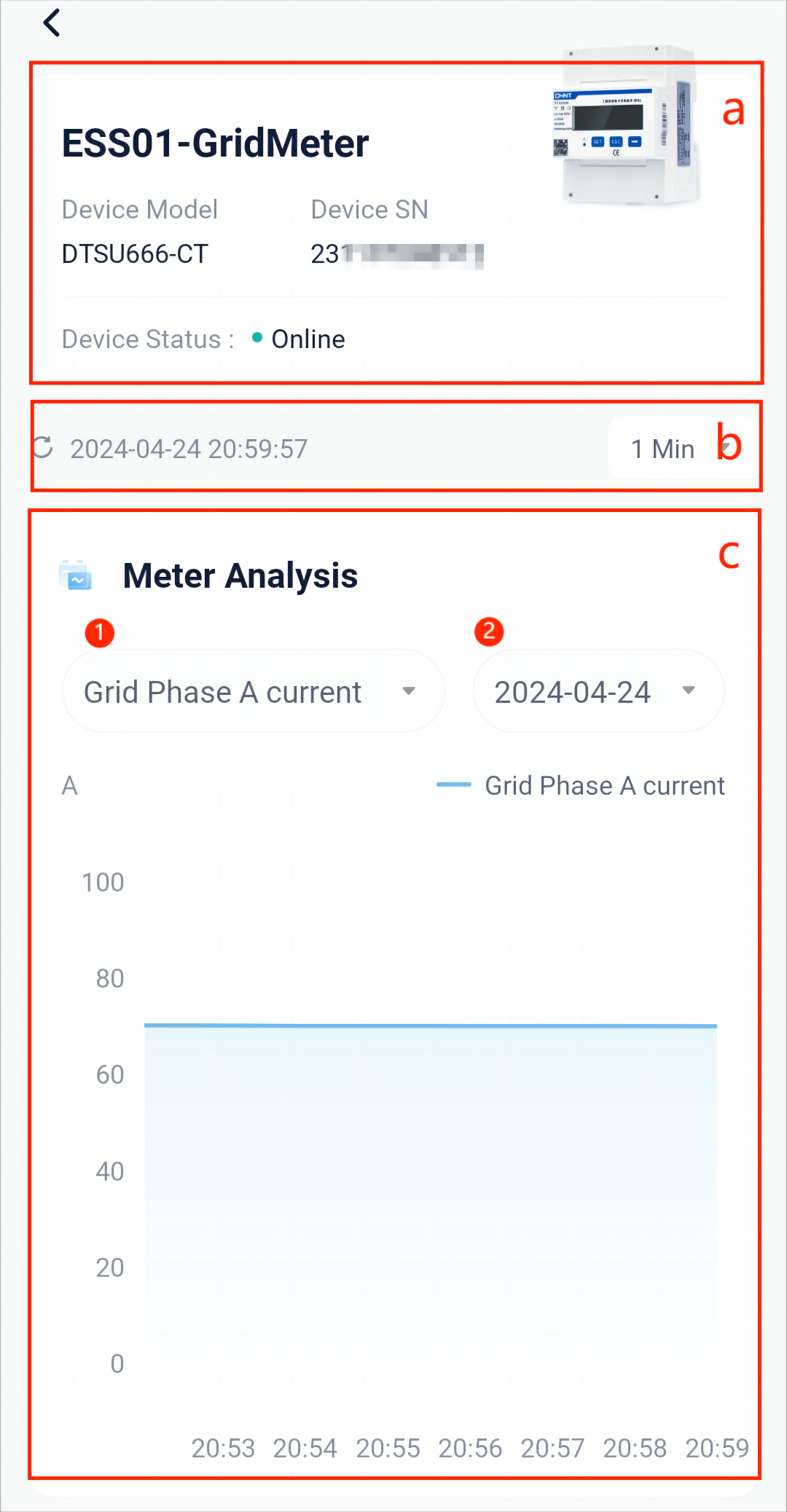Open the 2024-04-24 date dropdown
This screenshot has height=1512, width=787.
599,691
